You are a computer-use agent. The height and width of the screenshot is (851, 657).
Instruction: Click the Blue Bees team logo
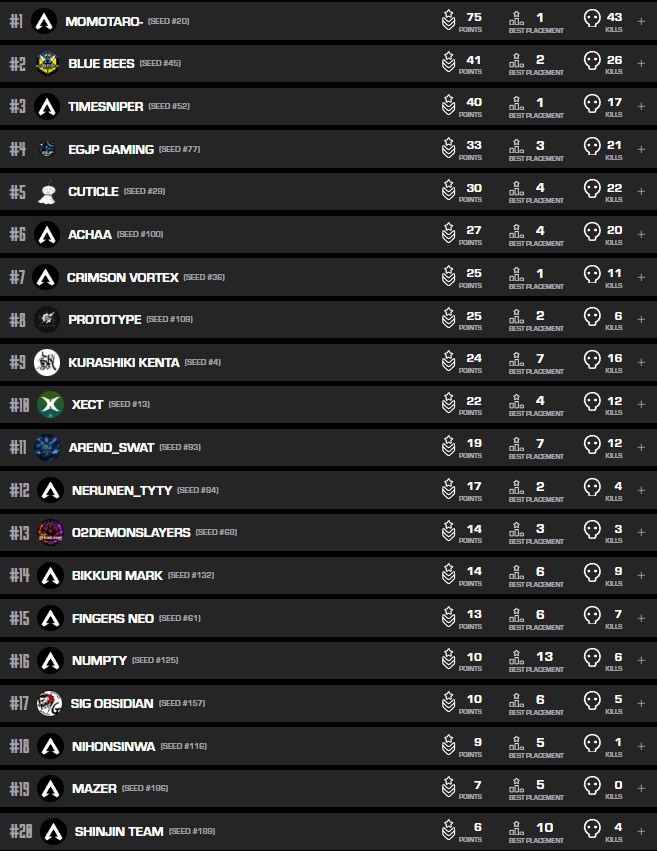click(x=47, y=63)
